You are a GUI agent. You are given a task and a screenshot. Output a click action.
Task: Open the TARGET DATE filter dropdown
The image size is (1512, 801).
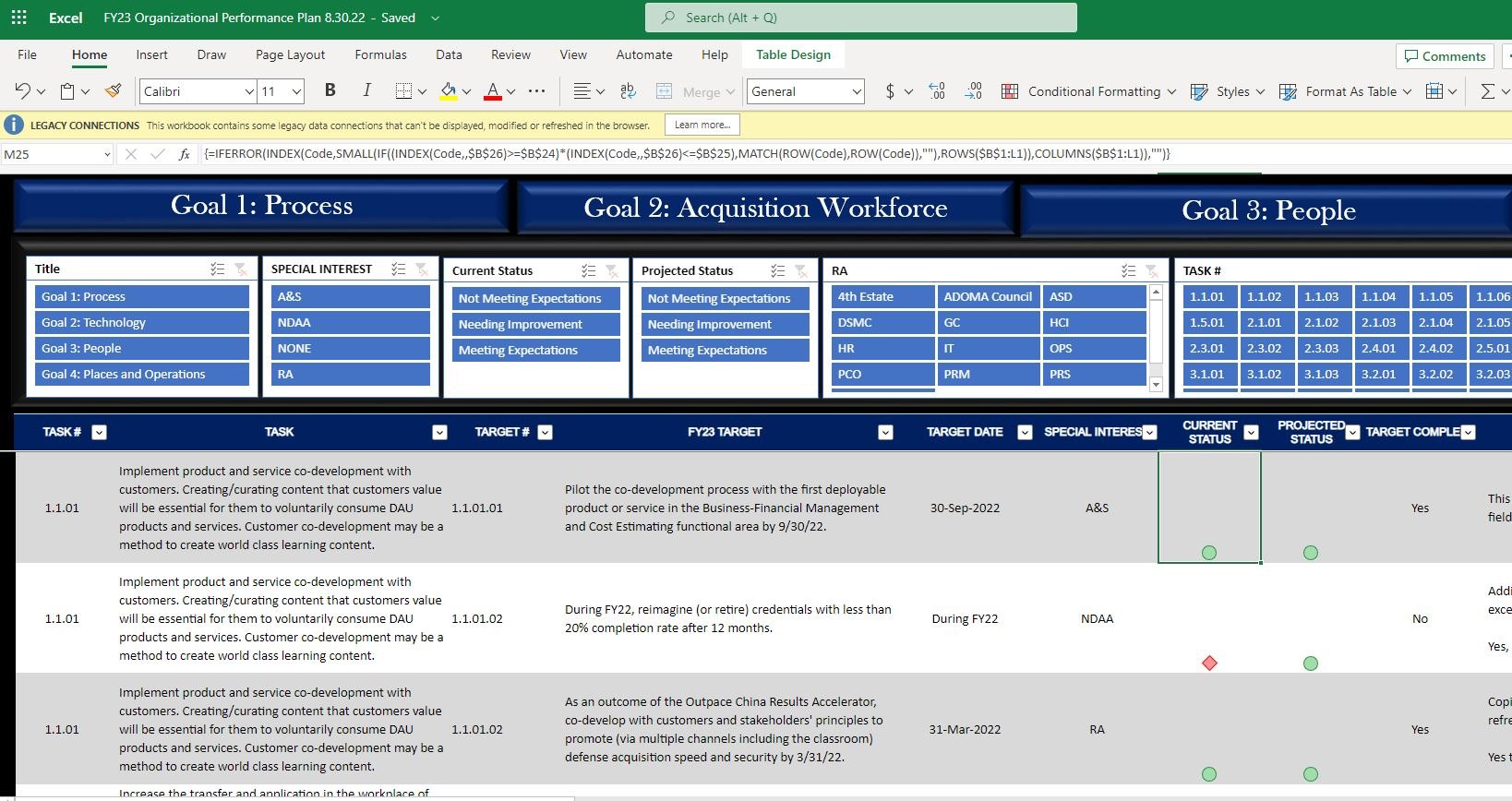tap(1025, 432)
